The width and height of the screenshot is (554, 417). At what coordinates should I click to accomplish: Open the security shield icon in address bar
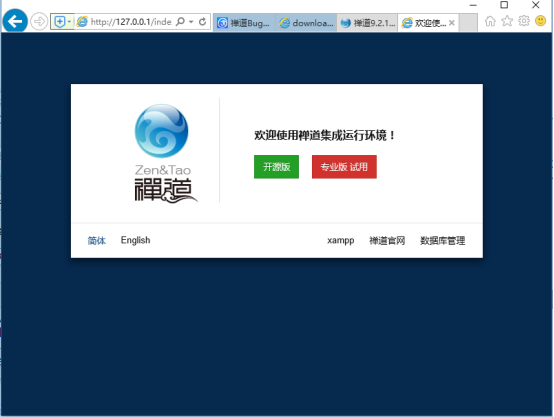coord(60,22)
